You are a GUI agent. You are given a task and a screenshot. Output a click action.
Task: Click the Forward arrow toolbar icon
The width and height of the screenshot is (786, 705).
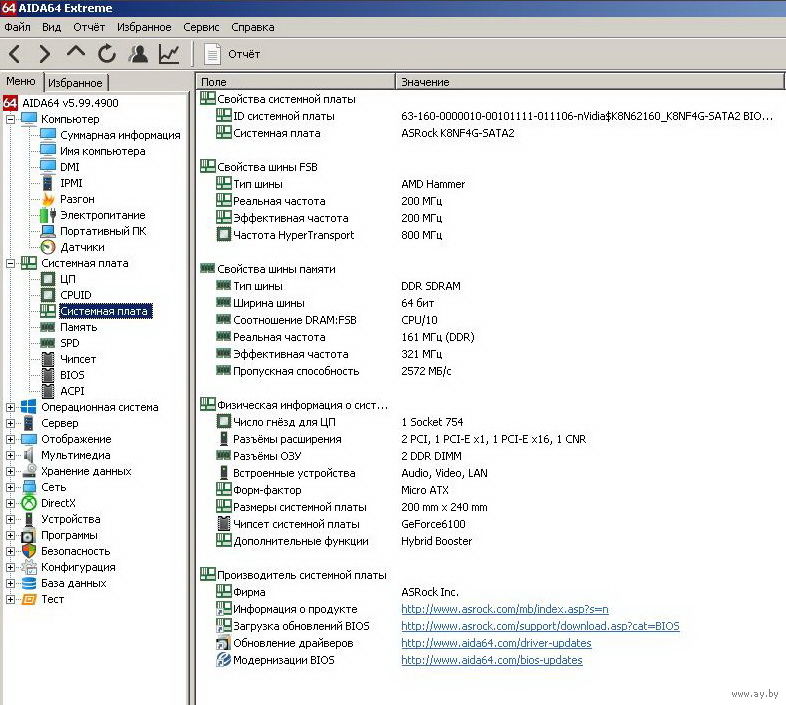(x=45, y=54)
